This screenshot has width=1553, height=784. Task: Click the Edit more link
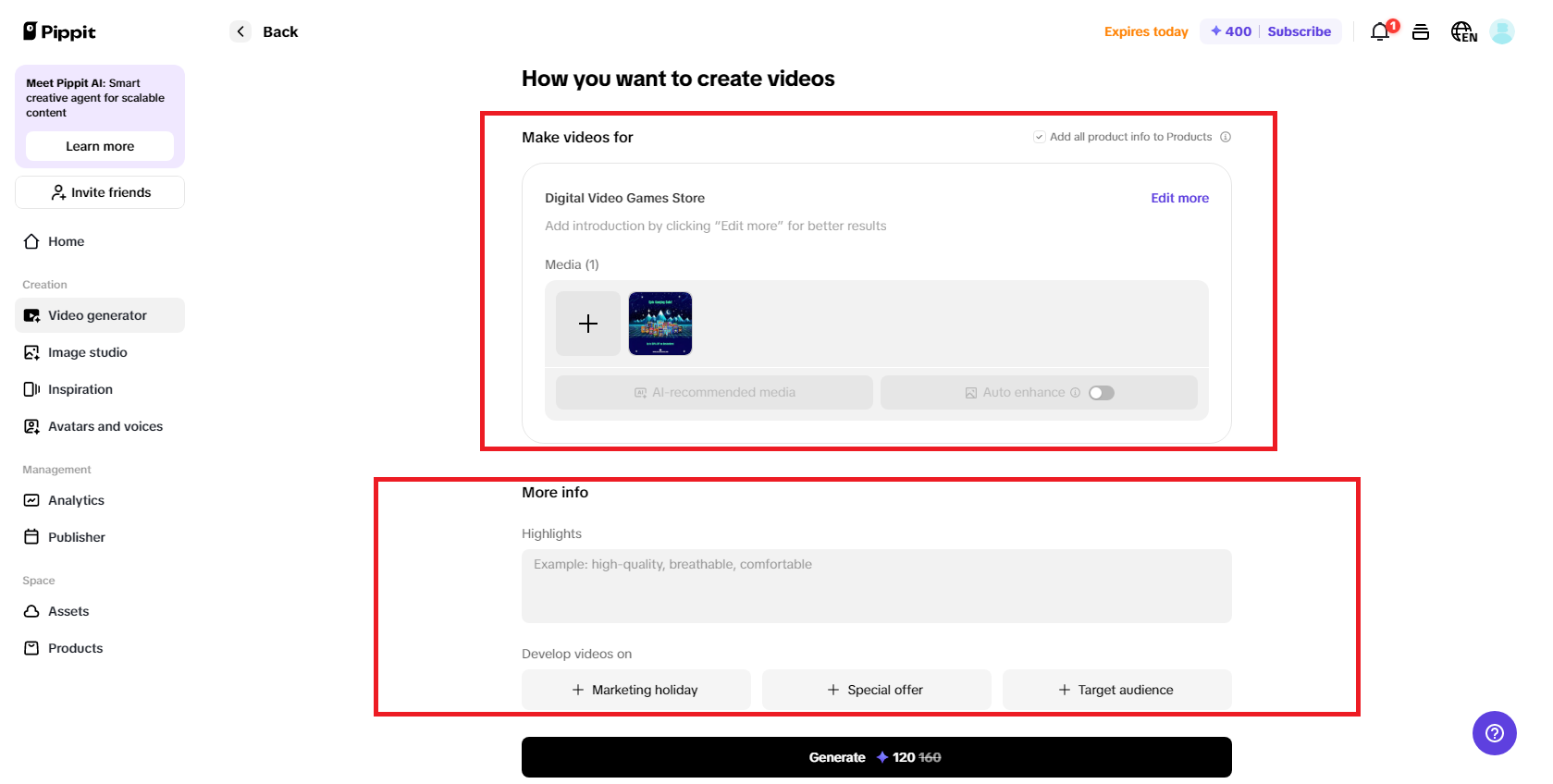pyautogui.click(x=1179, y=198)
